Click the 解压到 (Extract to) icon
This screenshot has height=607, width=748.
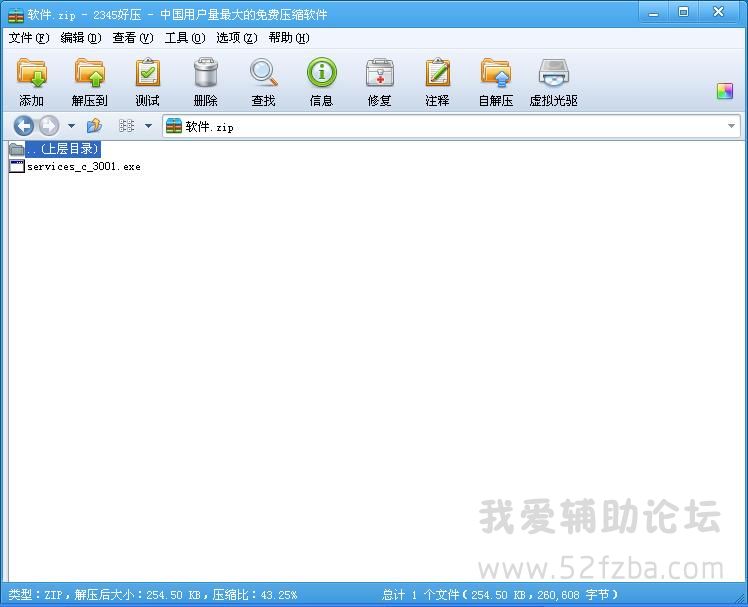(89, 82)
